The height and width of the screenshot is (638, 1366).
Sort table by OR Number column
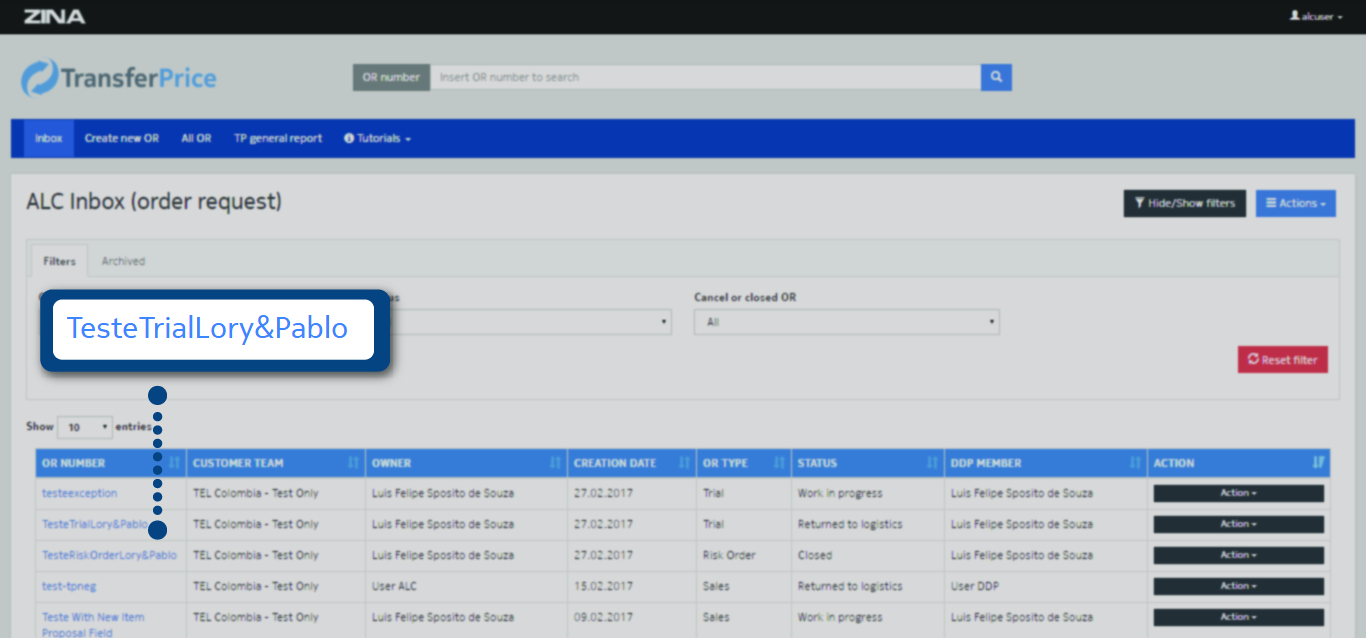pyautogui.click(x=176, y=463)
